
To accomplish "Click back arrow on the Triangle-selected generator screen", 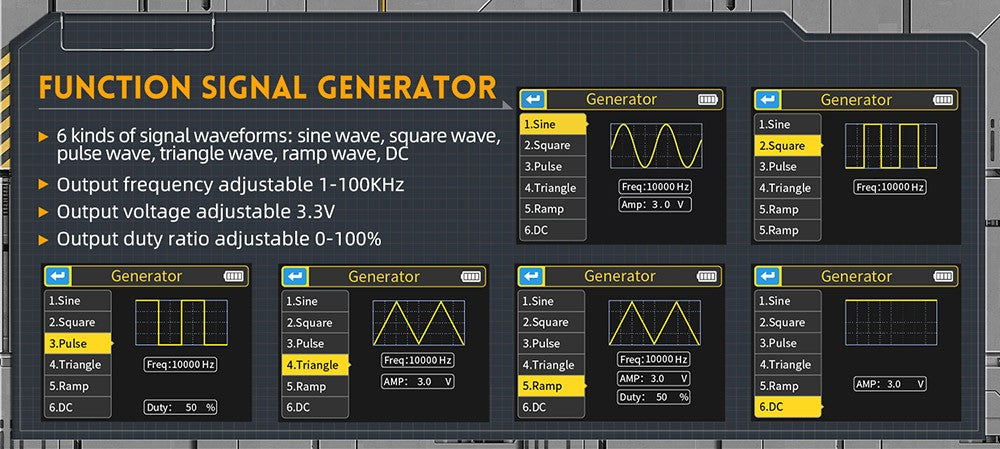I will (x=295, y=277).
